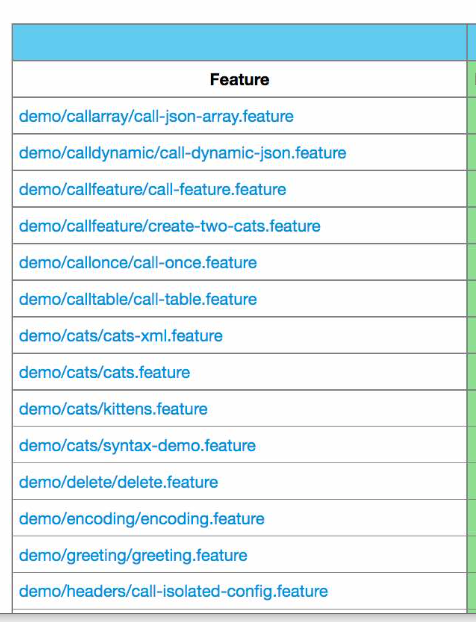Click the blue table title bar

[240, 42]
